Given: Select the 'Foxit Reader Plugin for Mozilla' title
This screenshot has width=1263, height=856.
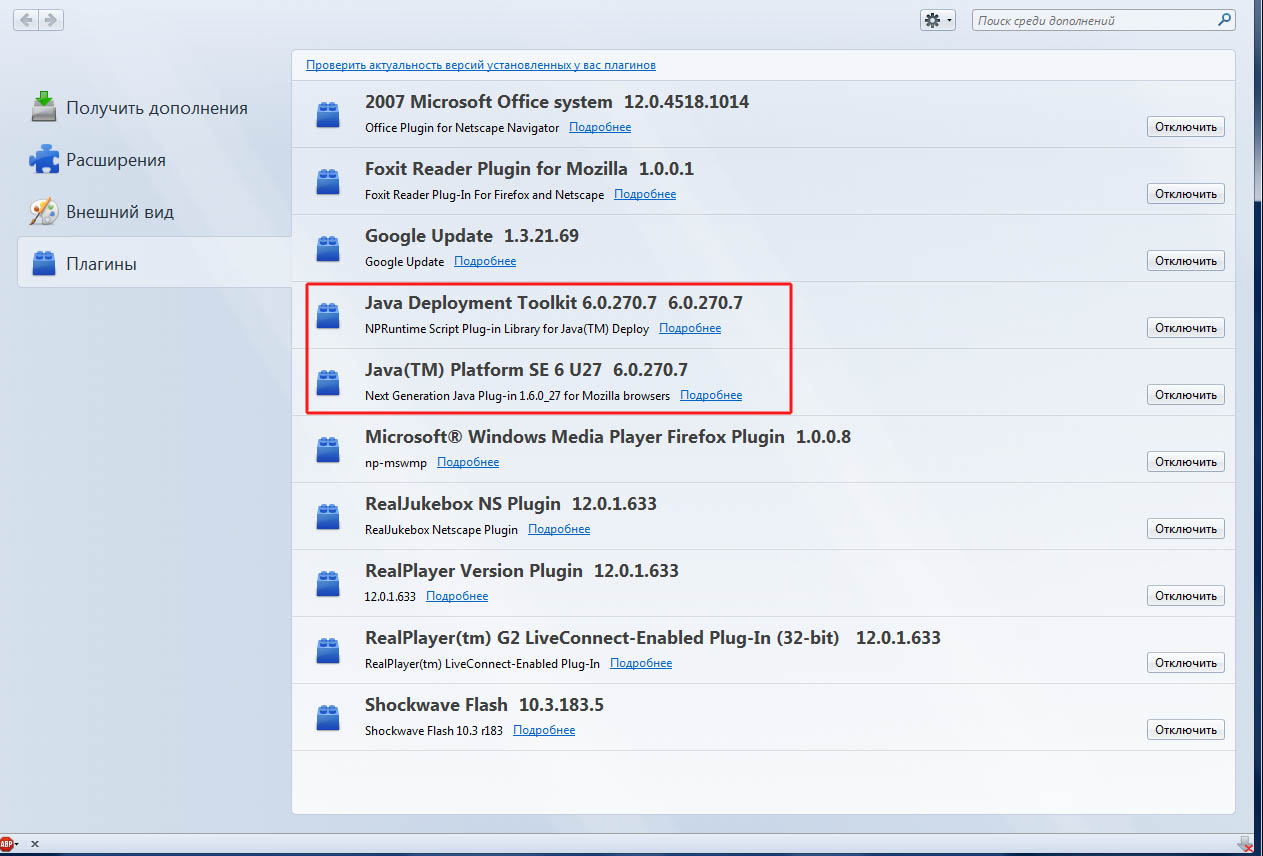Looking at the screenshot, I should pos(496,169).
